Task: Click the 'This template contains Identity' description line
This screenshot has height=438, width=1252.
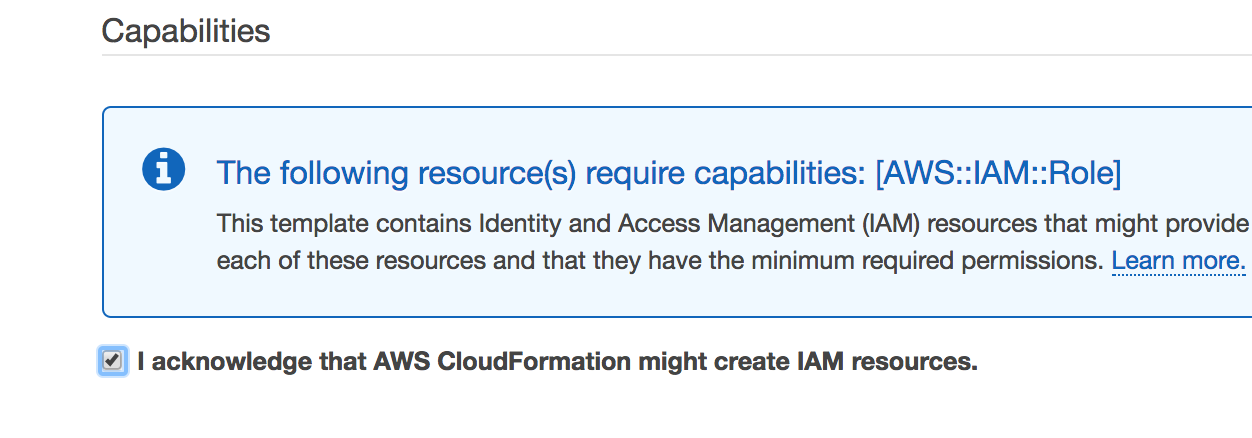Action: tap(734, 222)
